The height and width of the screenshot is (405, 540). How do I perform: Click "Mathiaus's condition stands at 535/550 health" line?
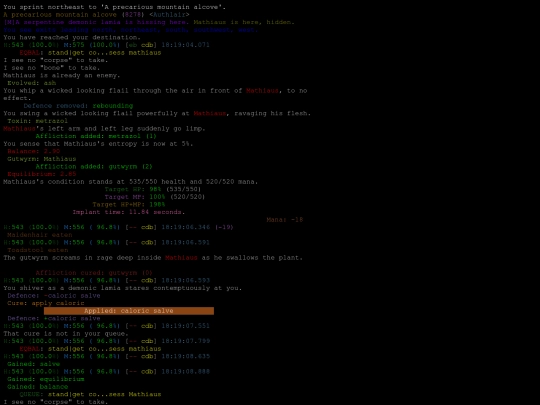tap(131, 181)
